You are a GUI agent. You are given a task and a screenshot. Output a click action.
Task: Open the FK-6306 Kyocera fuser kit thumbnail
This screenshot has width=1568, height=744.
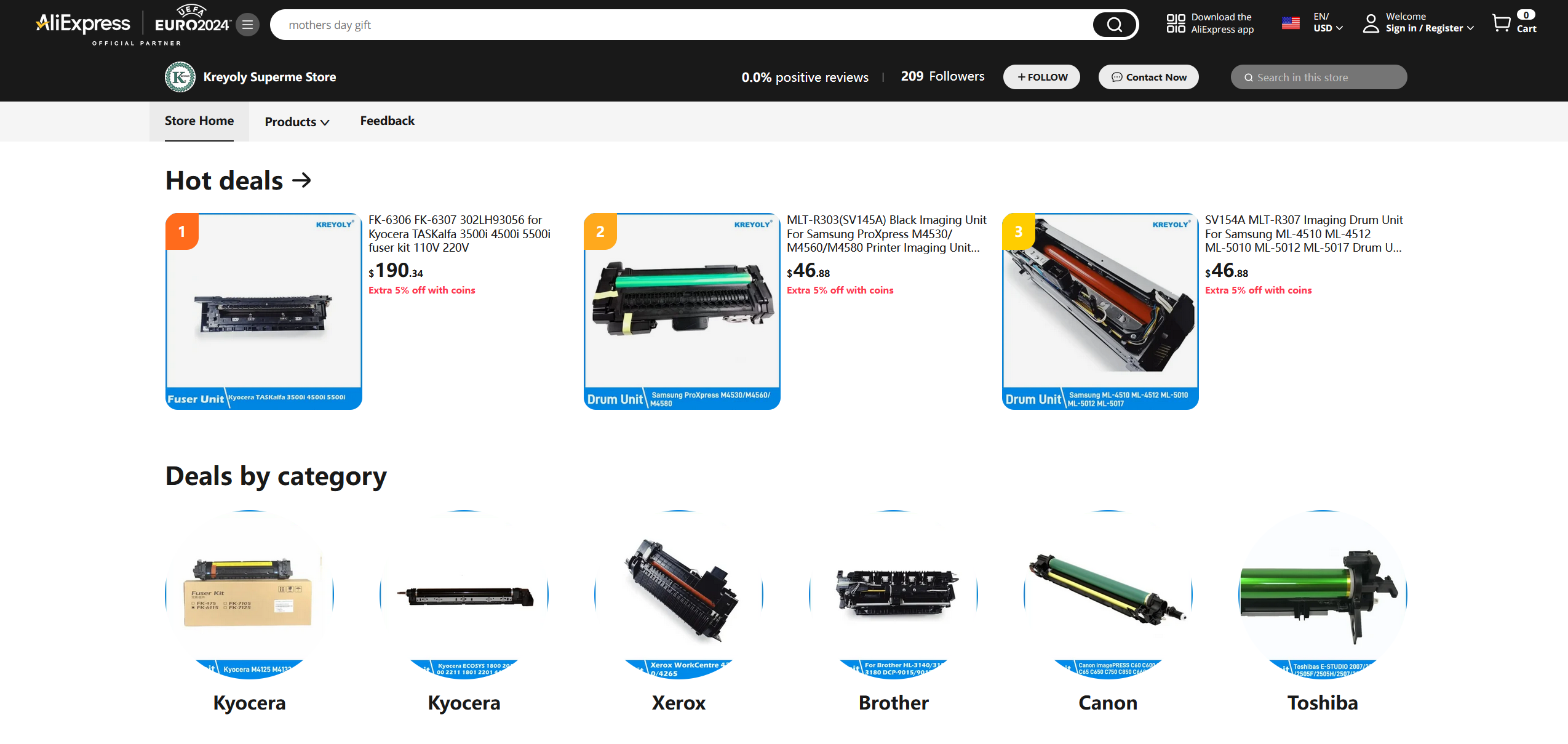263,311
